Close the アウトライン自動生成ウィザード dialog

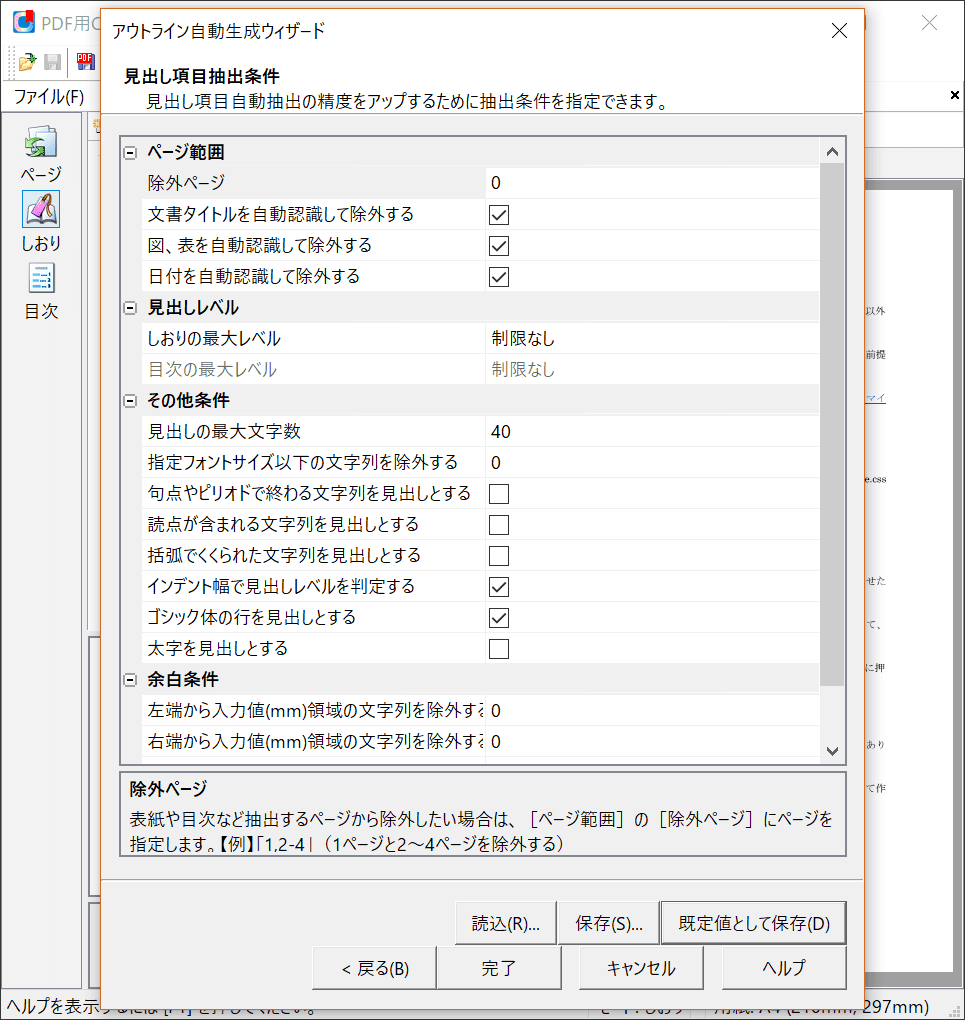839,30
